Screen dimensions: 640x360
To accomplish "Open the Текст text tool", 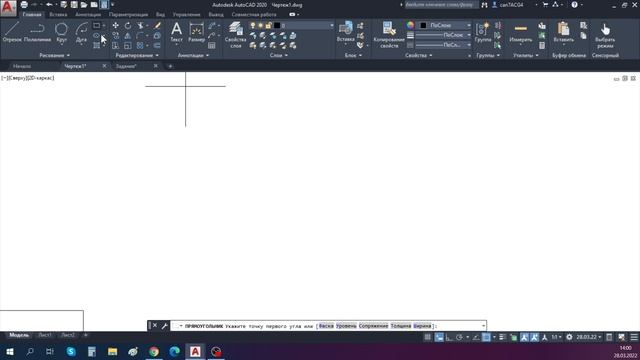I will pyautogui.click(x=176, y=32).
